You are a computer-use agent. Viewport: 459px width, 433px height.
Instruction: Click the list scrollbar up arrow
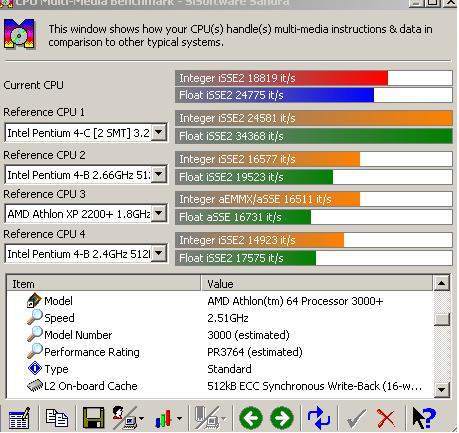coord(441,284)
